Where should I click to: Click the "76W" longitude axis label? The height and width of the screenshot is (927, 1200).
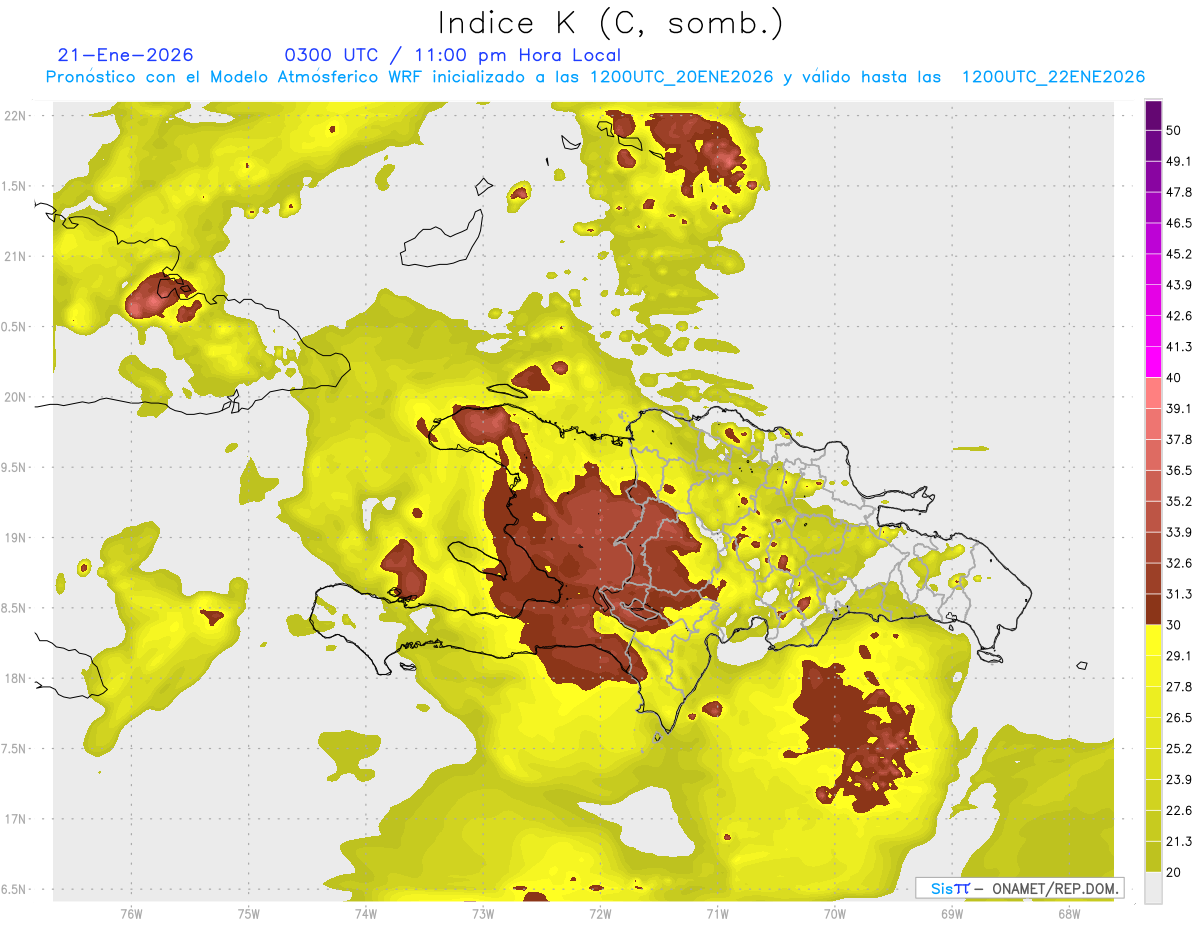coord(131,913)
